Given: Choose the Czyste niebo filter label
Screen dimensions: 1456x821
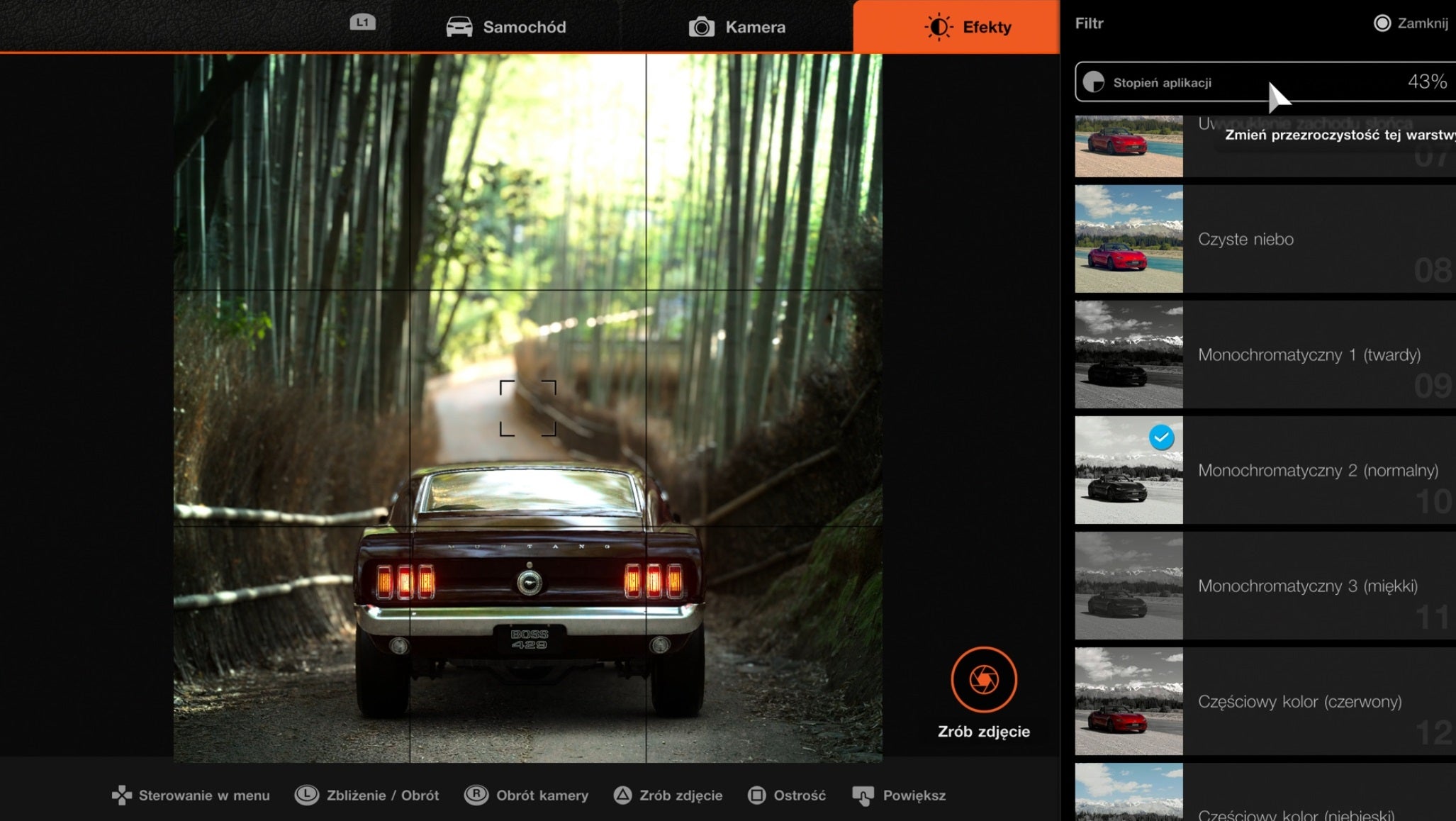Looking at the screenshot, I should [x=1245, y=239].
